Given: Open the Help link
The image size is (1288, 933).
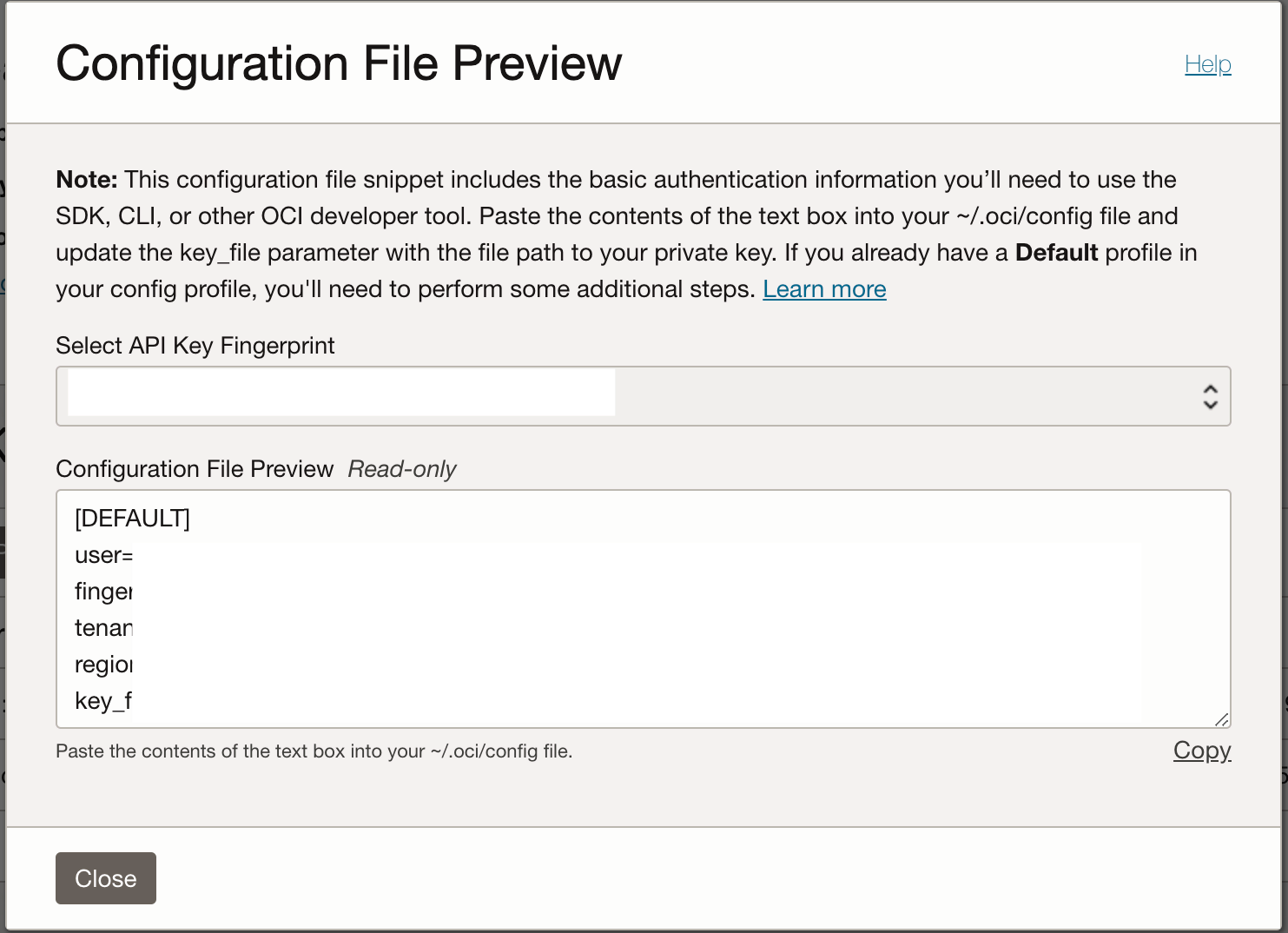Looking at the screenshot, I should [x=1207, y=64].
